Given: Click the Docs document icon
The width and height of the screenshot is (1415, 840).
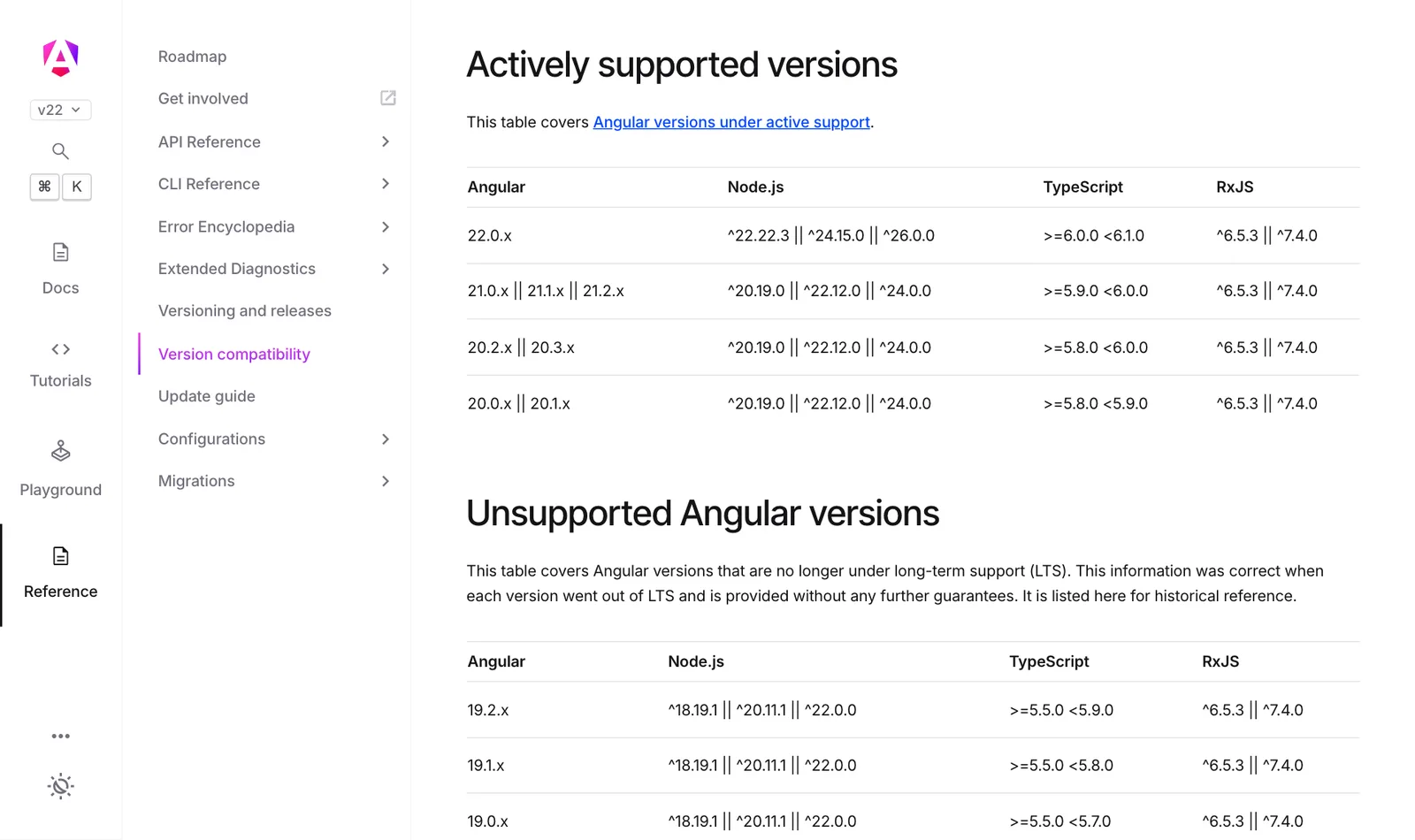Looking at the screenshot, I should tap(60, 253).
